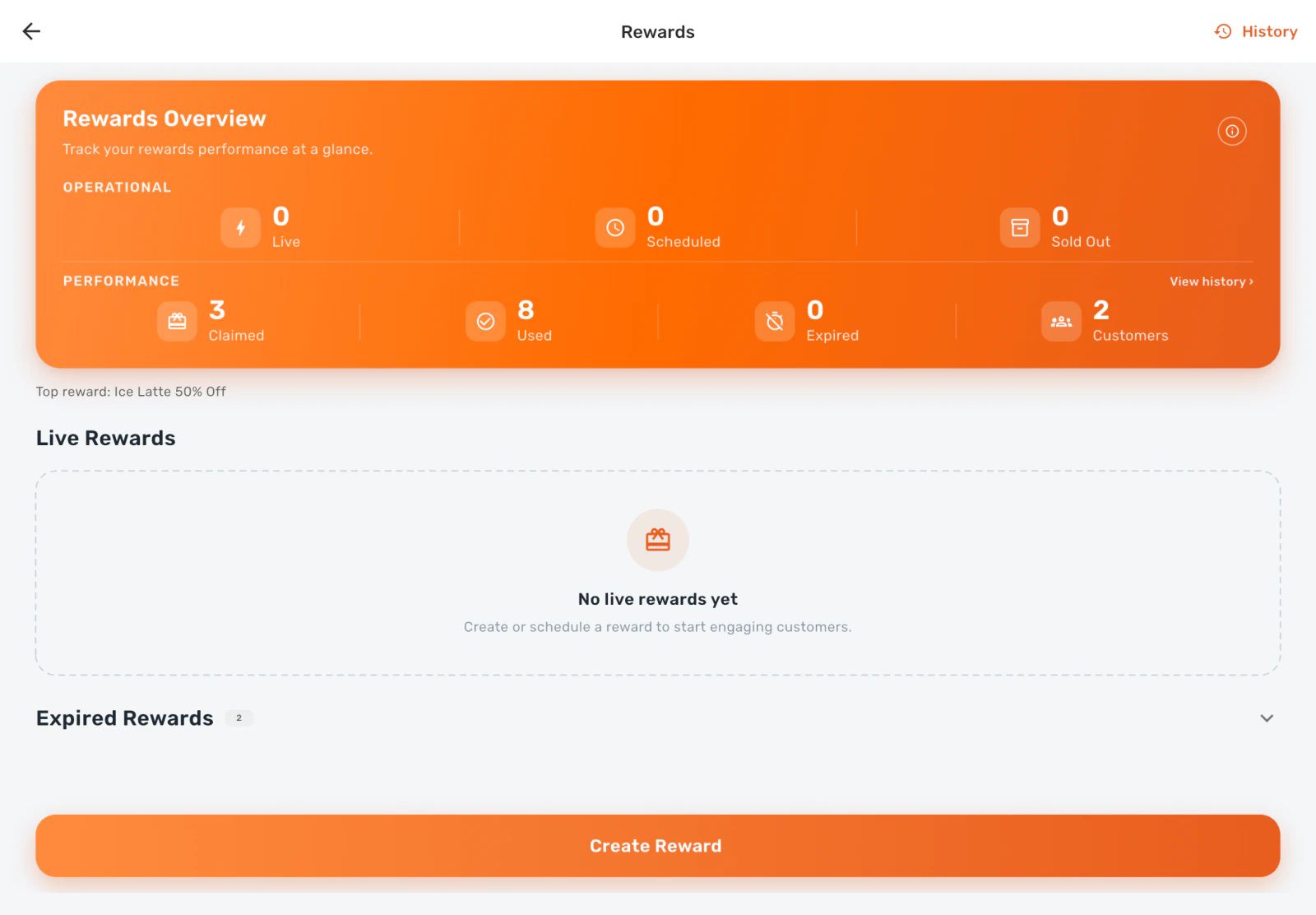Viewport: 1316px width, 915px height.
Task: Click the 'Claimed' count value 3
Action: tap(217, 310)
